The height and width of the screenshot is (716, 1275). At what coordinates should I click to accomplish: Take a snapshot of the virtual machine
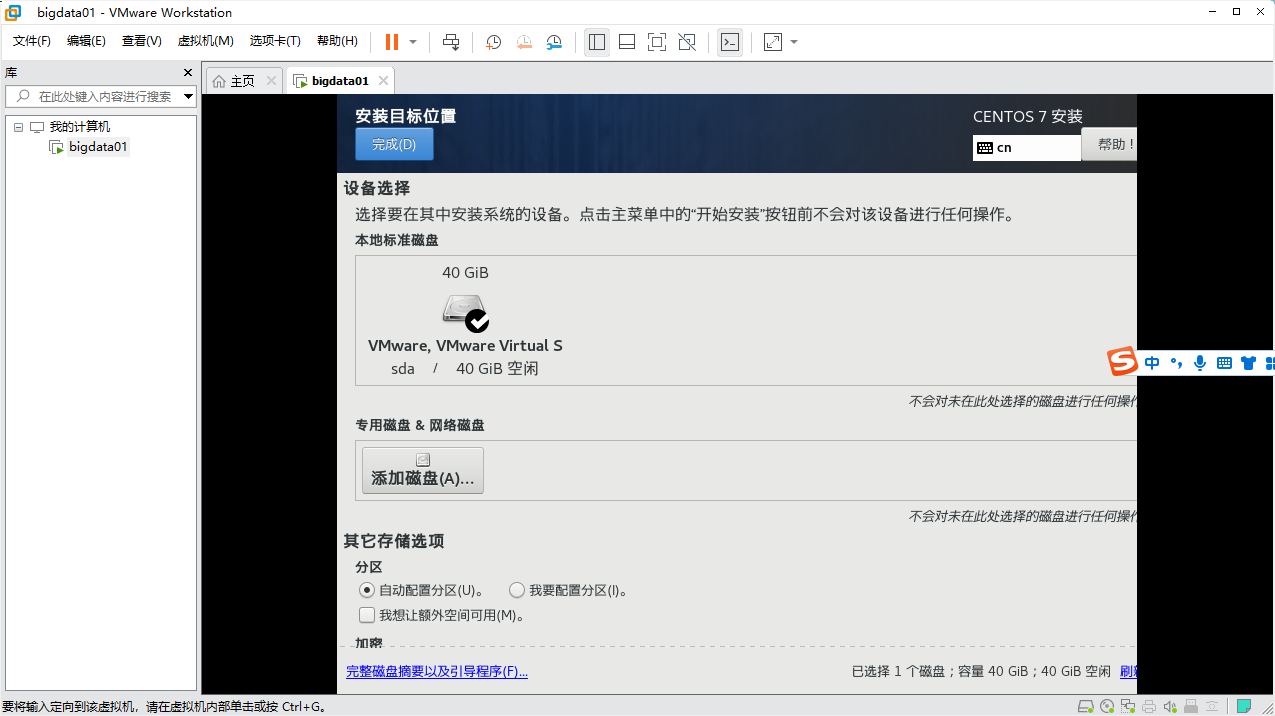494,42
